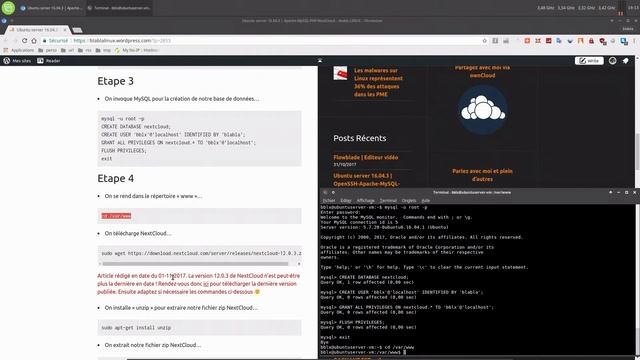Click the terminal command prompt line
Image resolution: width=640 pixels, height=360 pixels.
tap(363, 352)
